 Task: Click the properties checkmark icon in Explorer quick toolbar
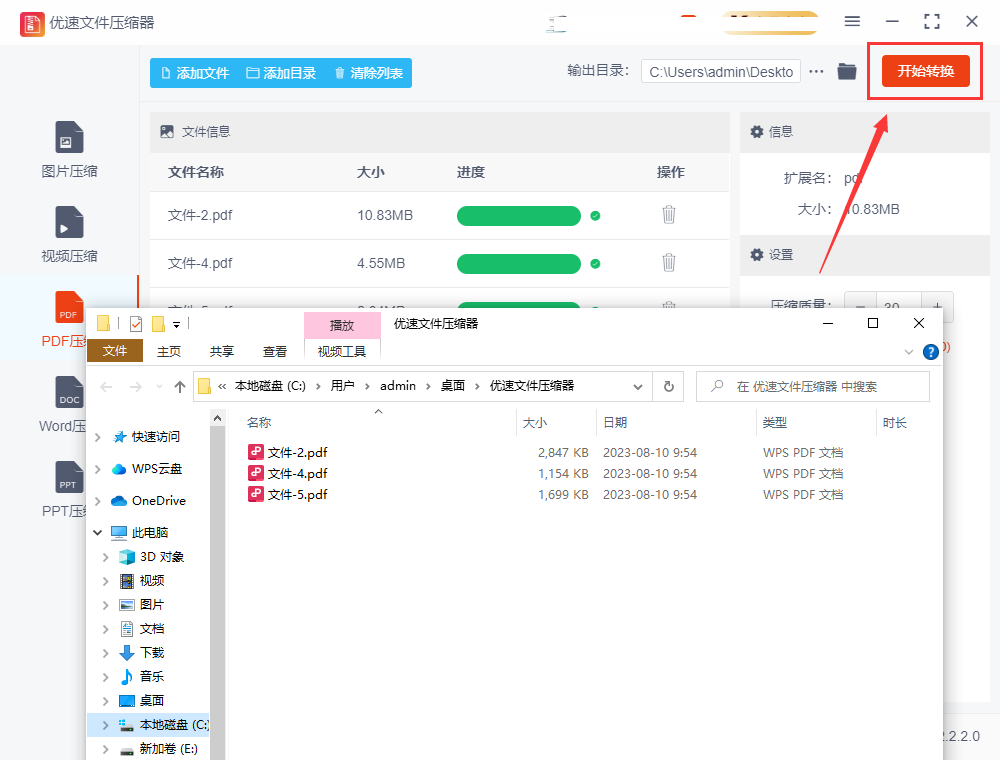click(136, 324)
